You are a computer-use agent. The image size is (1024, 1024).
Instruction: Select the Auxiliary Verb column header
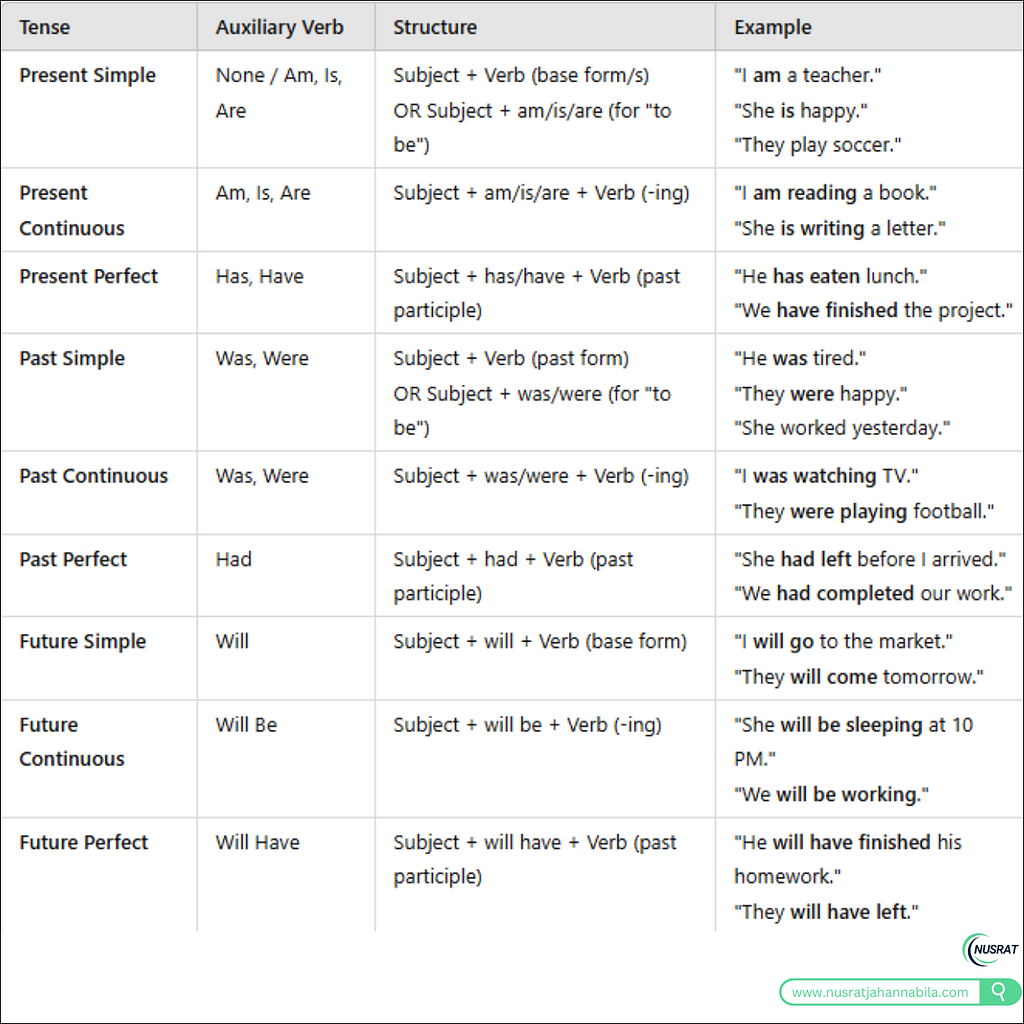click(280, 27)
